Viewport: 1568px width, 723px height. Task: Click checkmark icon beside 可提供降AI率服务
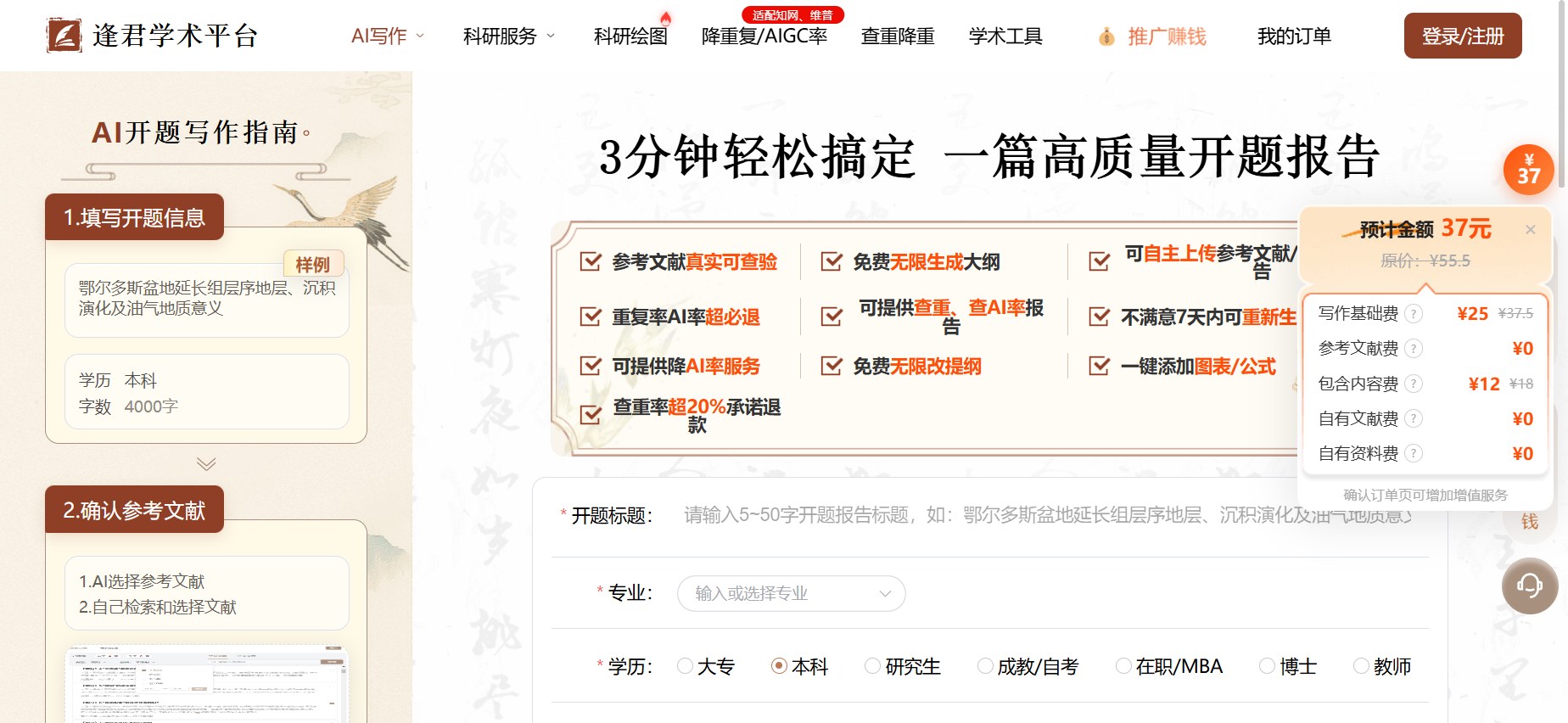[591, 366]
